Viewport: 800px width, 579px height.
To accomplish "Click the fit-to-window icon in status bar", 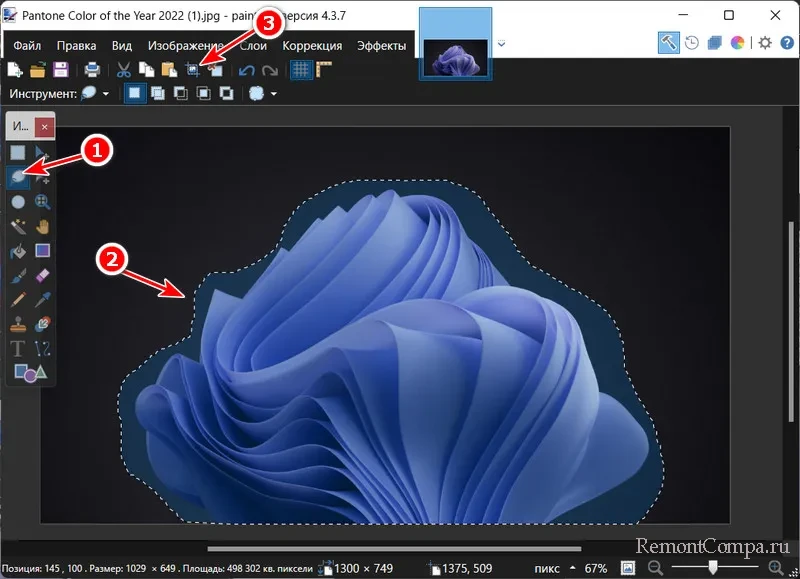I will 628,568.
